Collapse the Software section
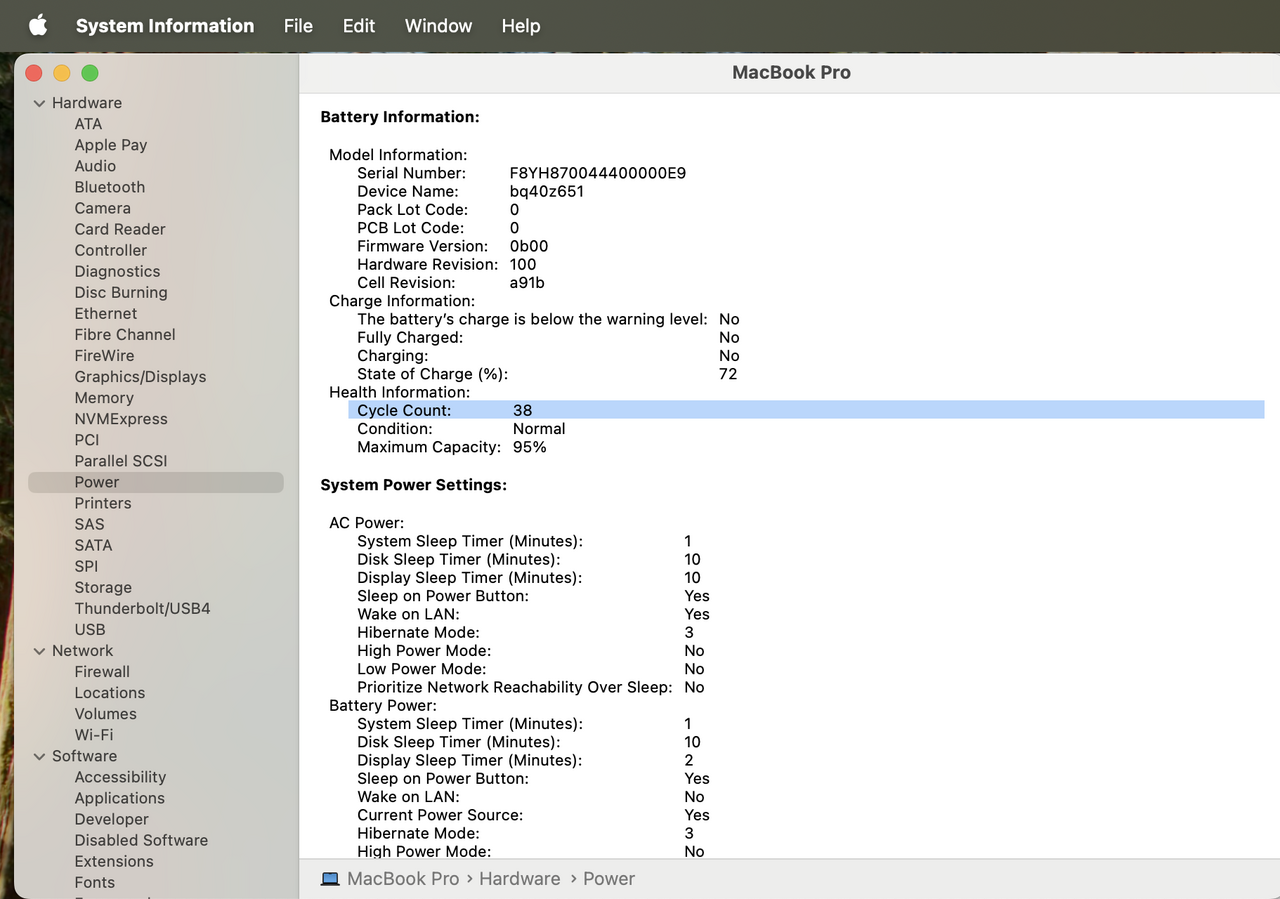 [x=39, y=756]
